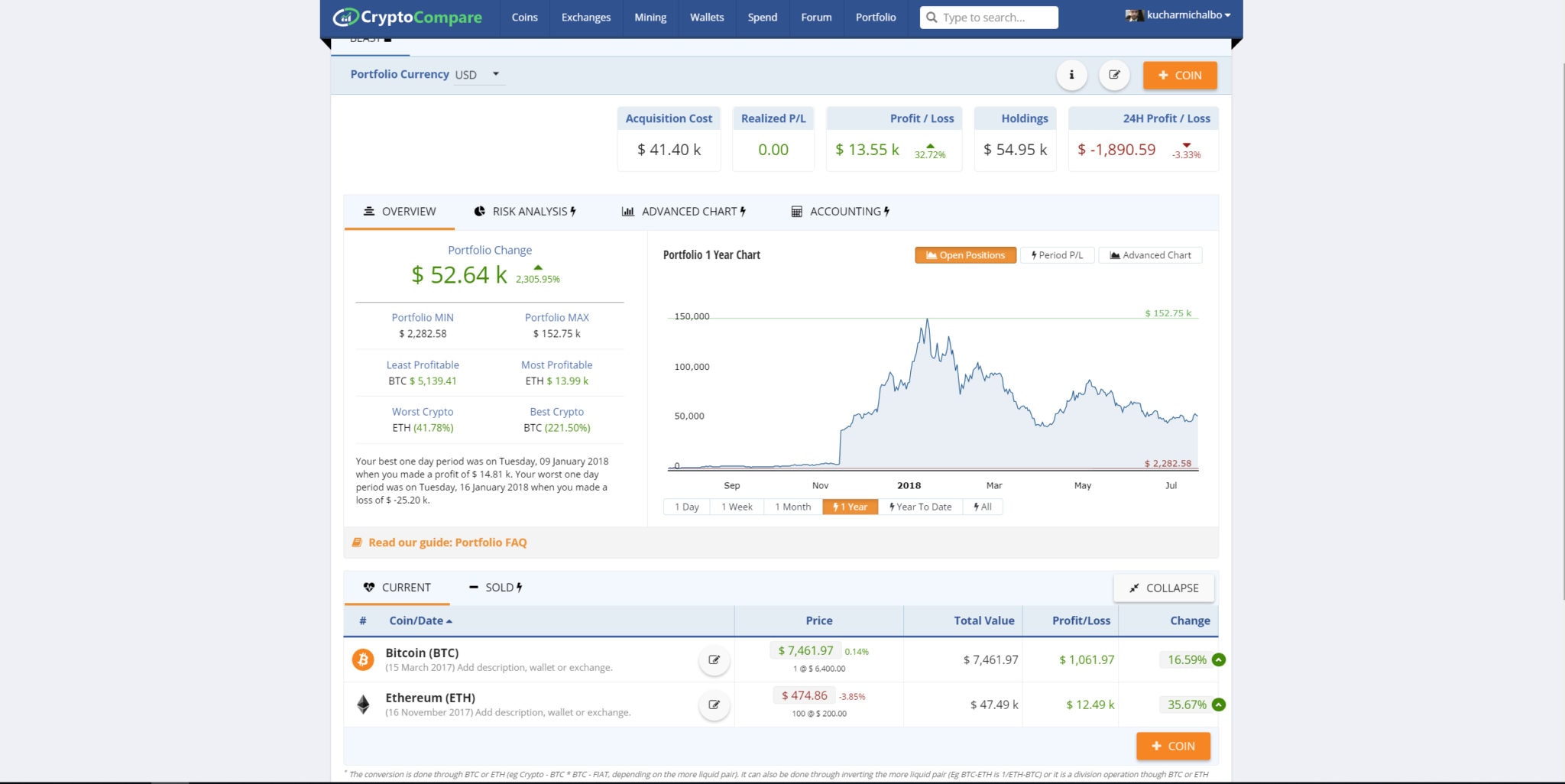The height and width of the screenshot is (784, 1565).
Task: Switch to the Overview tab
Action: (400, 212)
